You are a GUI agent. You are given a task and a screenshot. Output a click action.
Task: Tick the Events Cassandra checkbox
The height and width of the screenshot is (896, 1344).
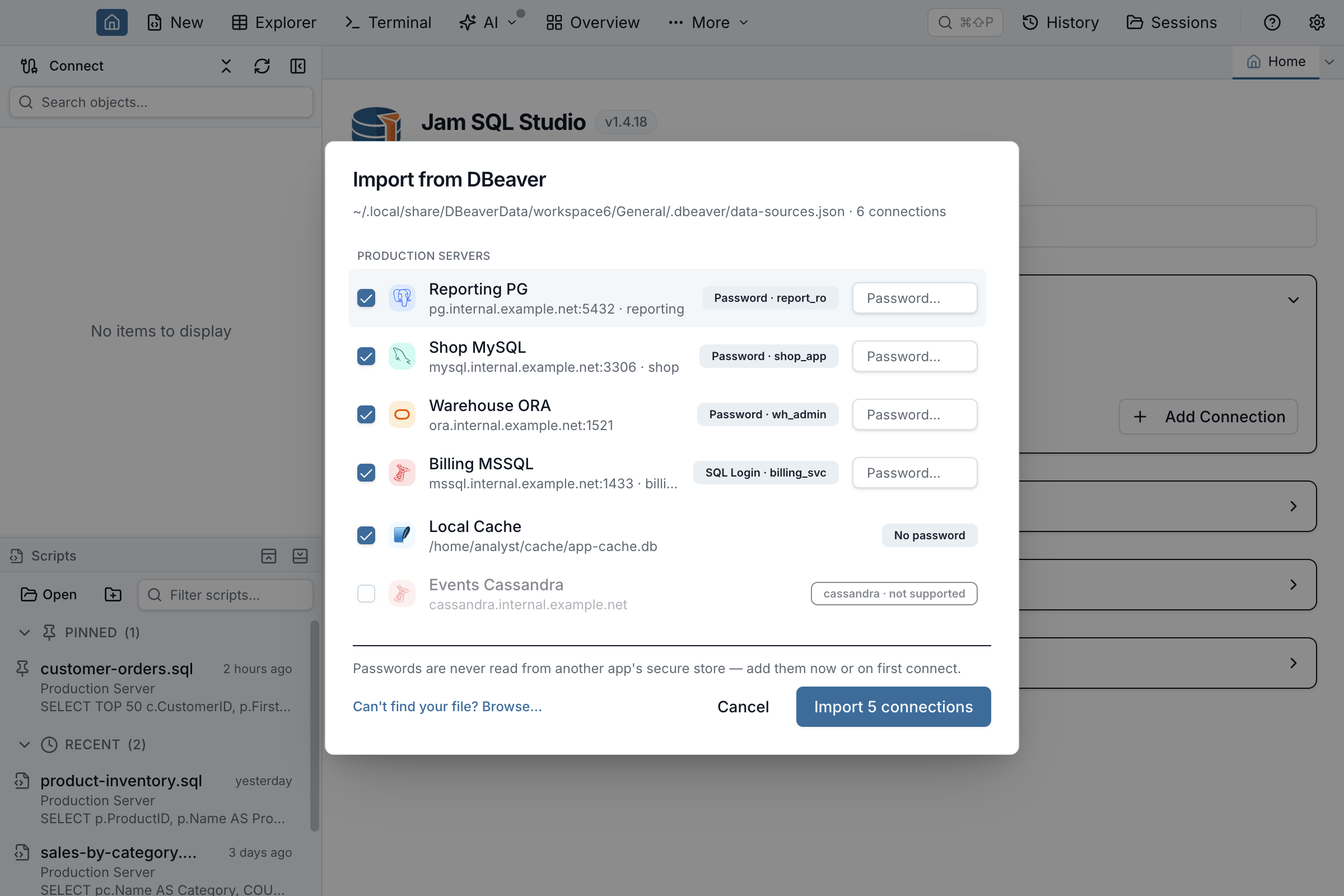[366, 594]
